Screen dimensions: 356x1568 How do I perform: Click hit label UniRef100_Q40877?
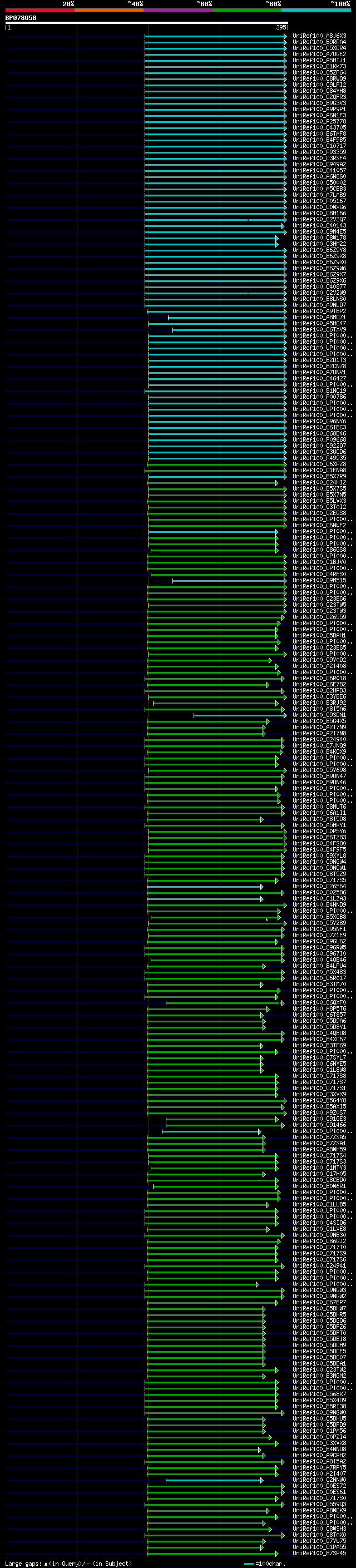pos(319,286)
